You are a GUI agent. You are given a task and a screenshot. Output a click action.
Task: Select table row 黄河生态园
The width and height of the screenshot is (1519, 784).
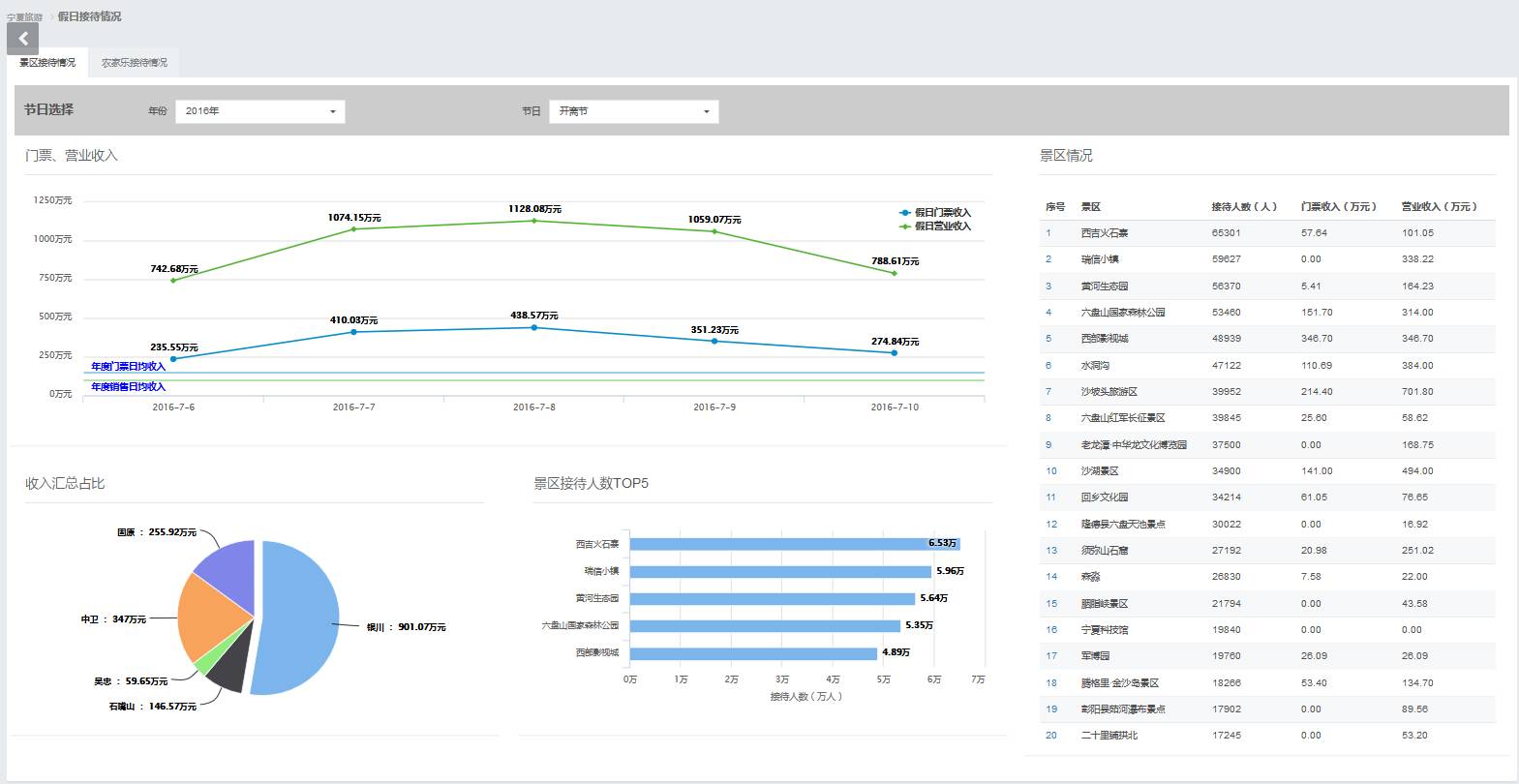[1265, 286]
